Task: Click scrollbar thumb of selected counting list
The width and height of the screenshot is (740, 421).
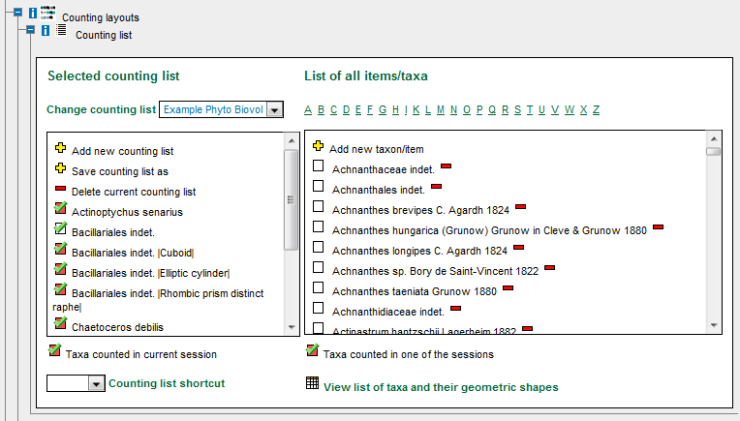Action: tap(291, 200)
